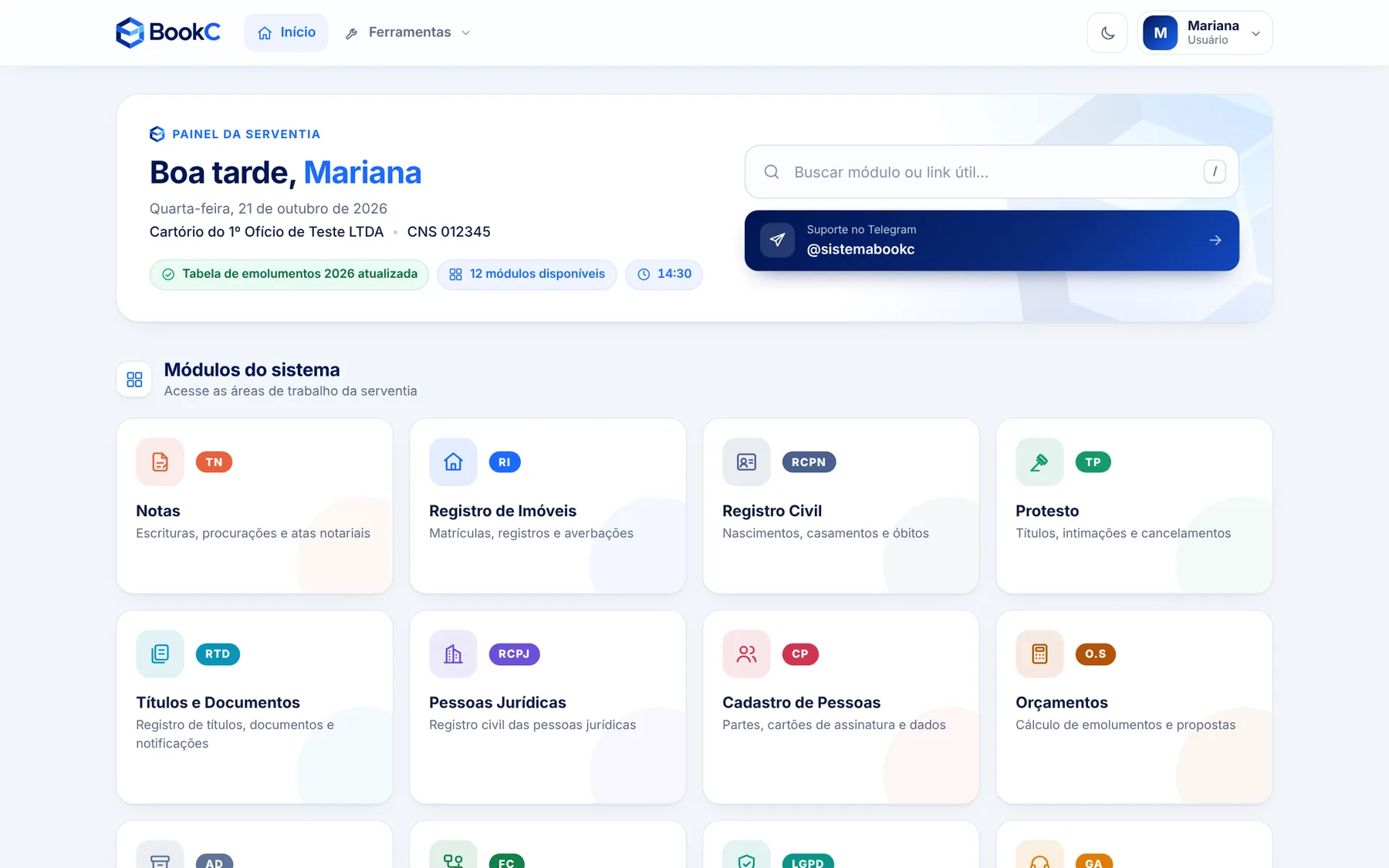The width and height of the screenshot is (1389, 868).
Task: Click the Módulos do sistema grid icon
Action: coord(134,380)
